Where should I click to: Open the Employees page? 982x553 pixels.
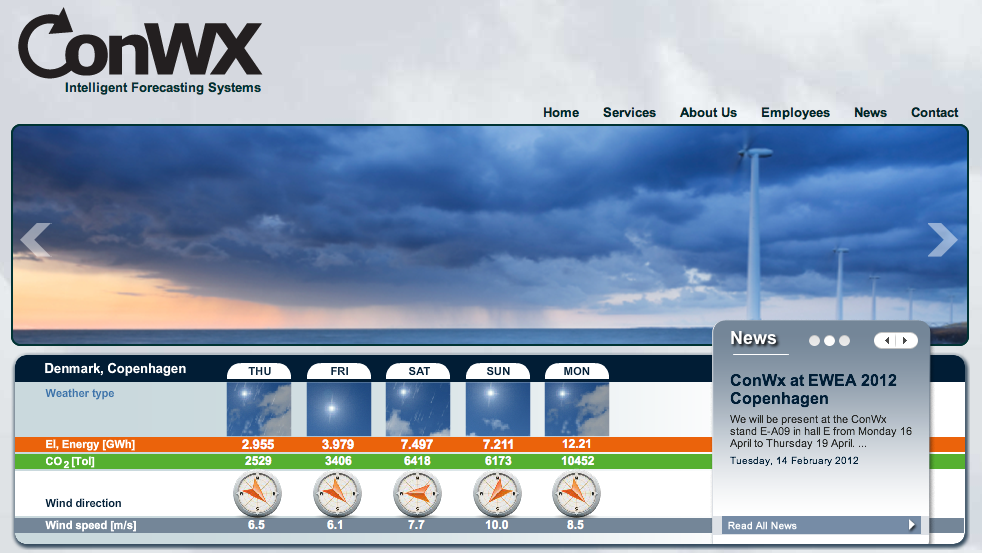795,113
